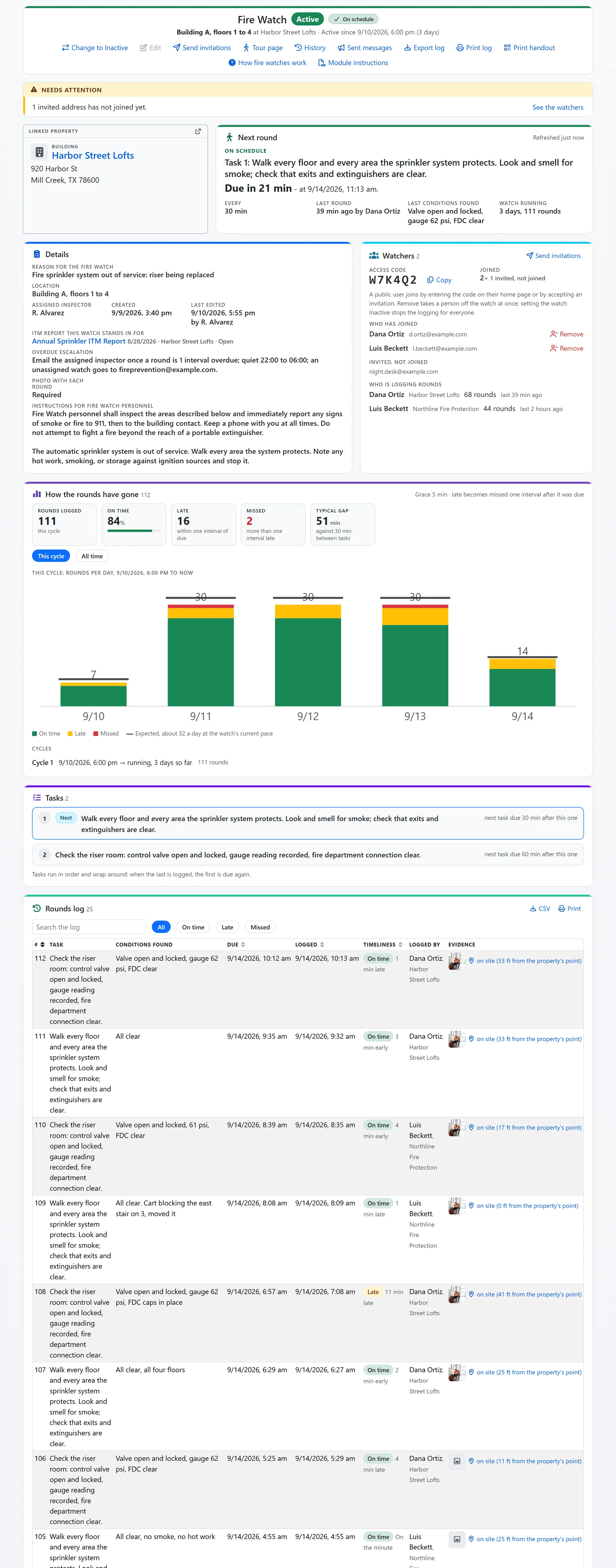Click Export log in the toolbar
This screenshot has width=616, height=1568.
(x=424, y=47)
